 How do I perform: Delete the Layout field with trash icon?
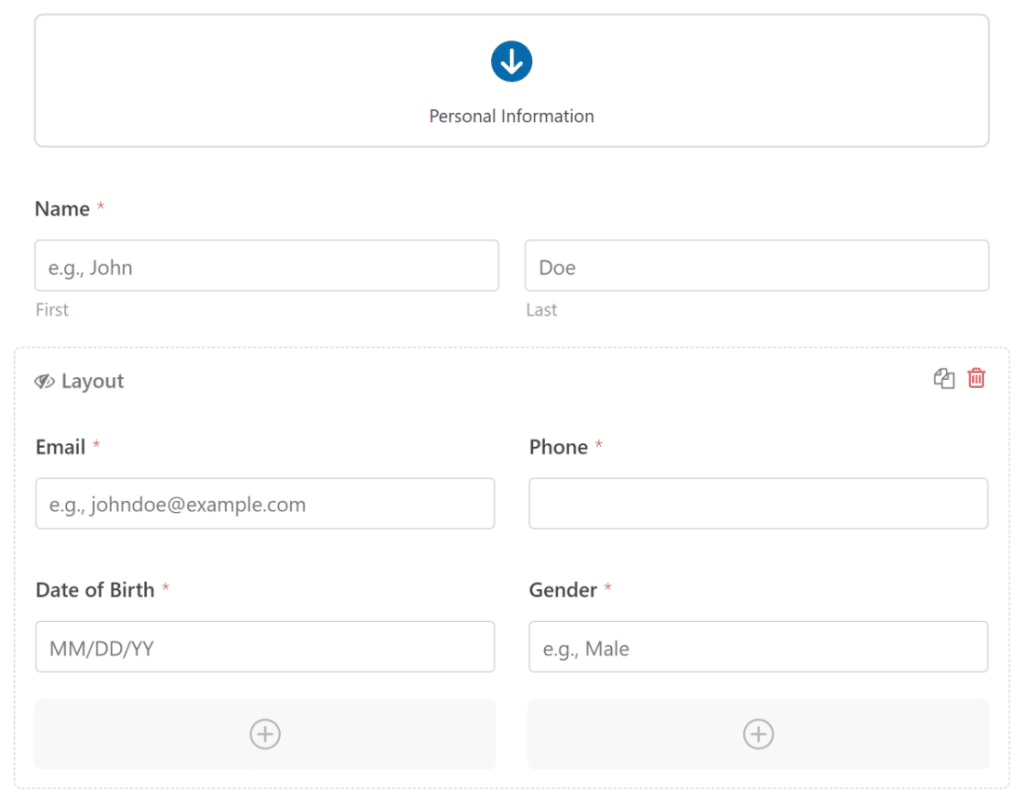click(x=976, y=378)
